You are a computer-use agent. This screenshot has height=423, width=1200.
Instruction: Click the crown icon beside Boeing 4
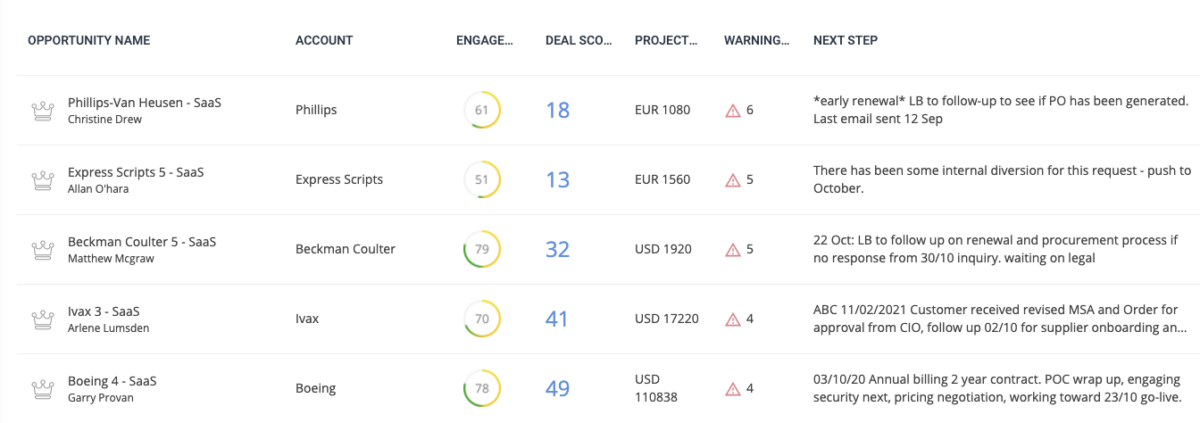42,388
